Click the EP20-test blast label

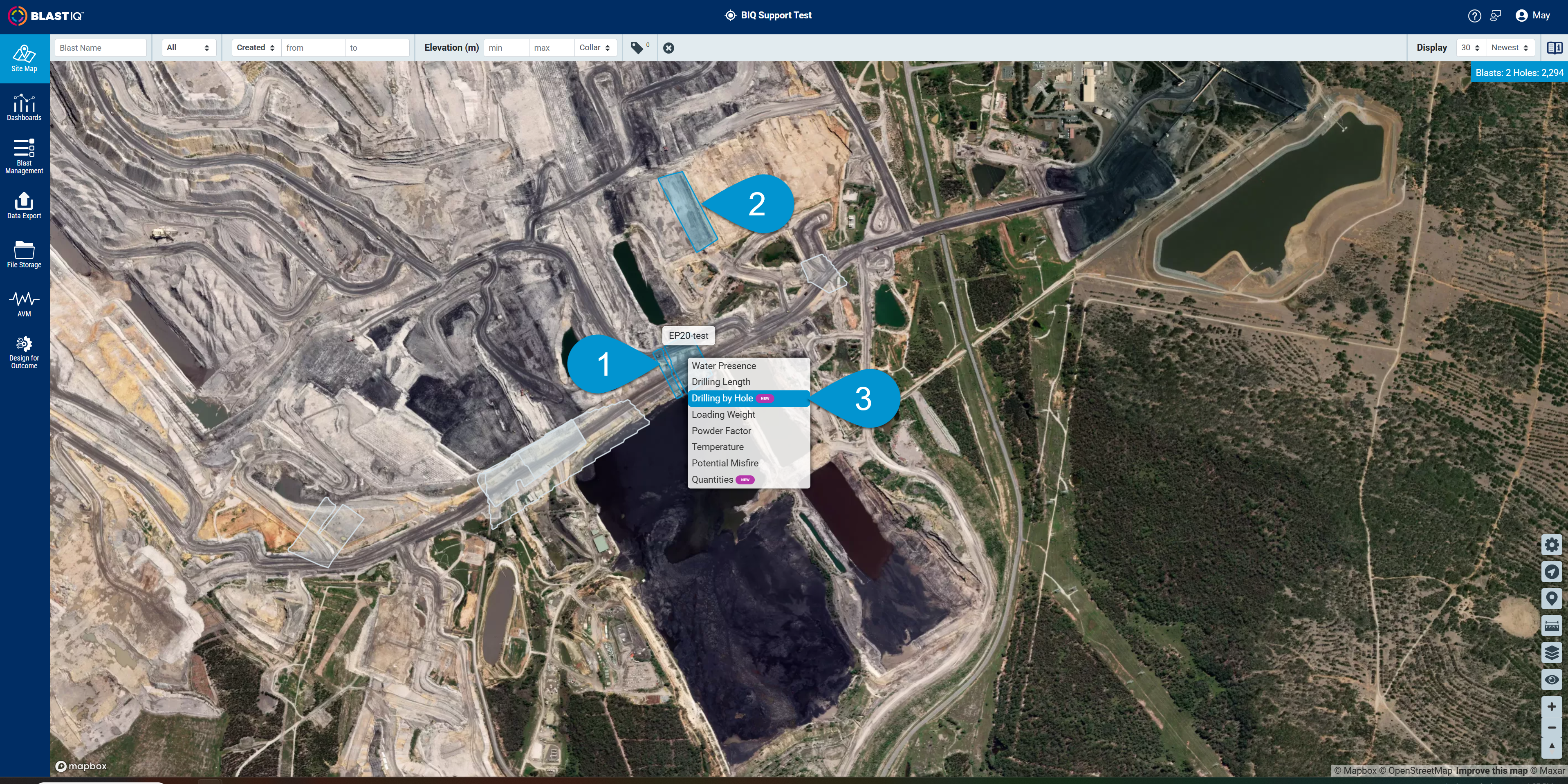pos(689,336)
